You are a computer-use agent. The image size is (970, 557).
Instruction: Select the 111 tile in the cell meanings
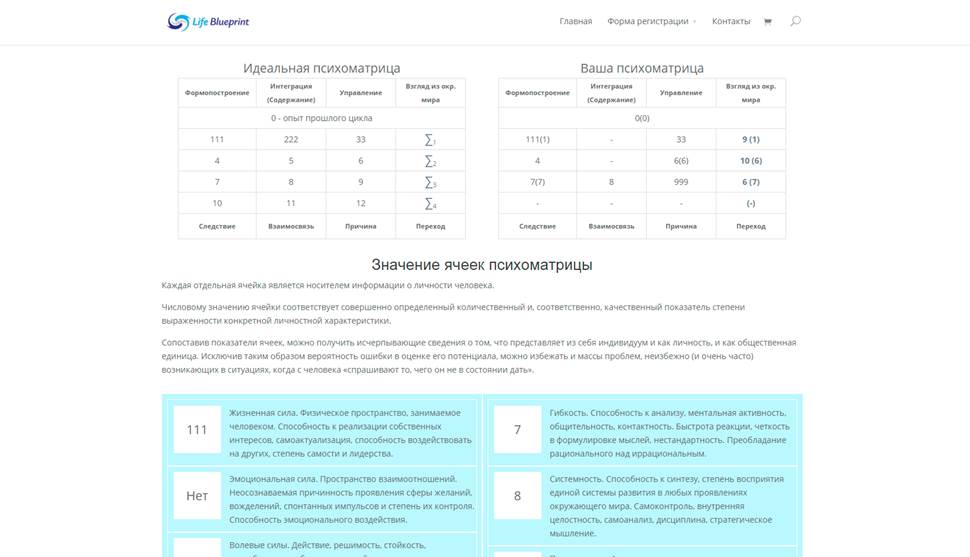tap(197, 430)
